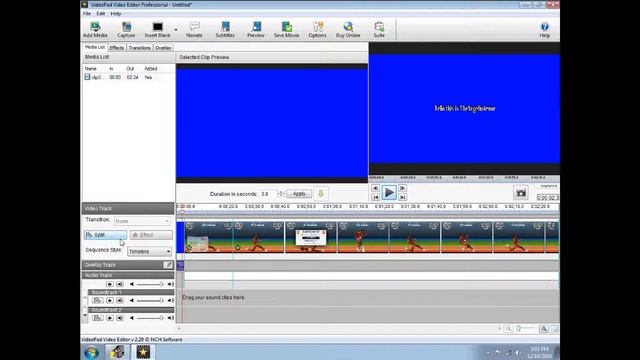Viewport: 640px width, 360px height.
Task: Click the Buy Online icon
Action: (x=348, y=30)
